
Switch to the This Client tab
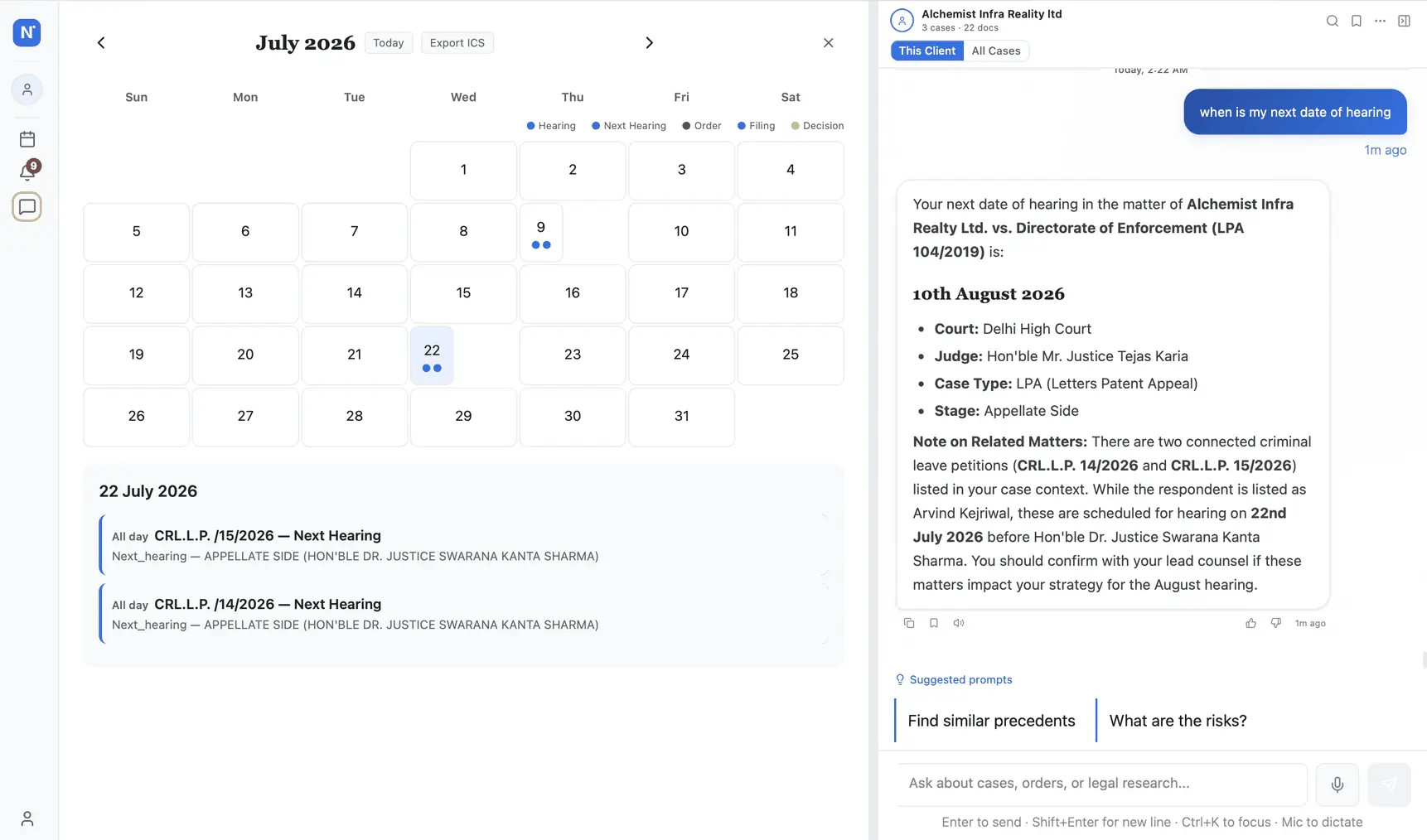[x=926, y=51]
